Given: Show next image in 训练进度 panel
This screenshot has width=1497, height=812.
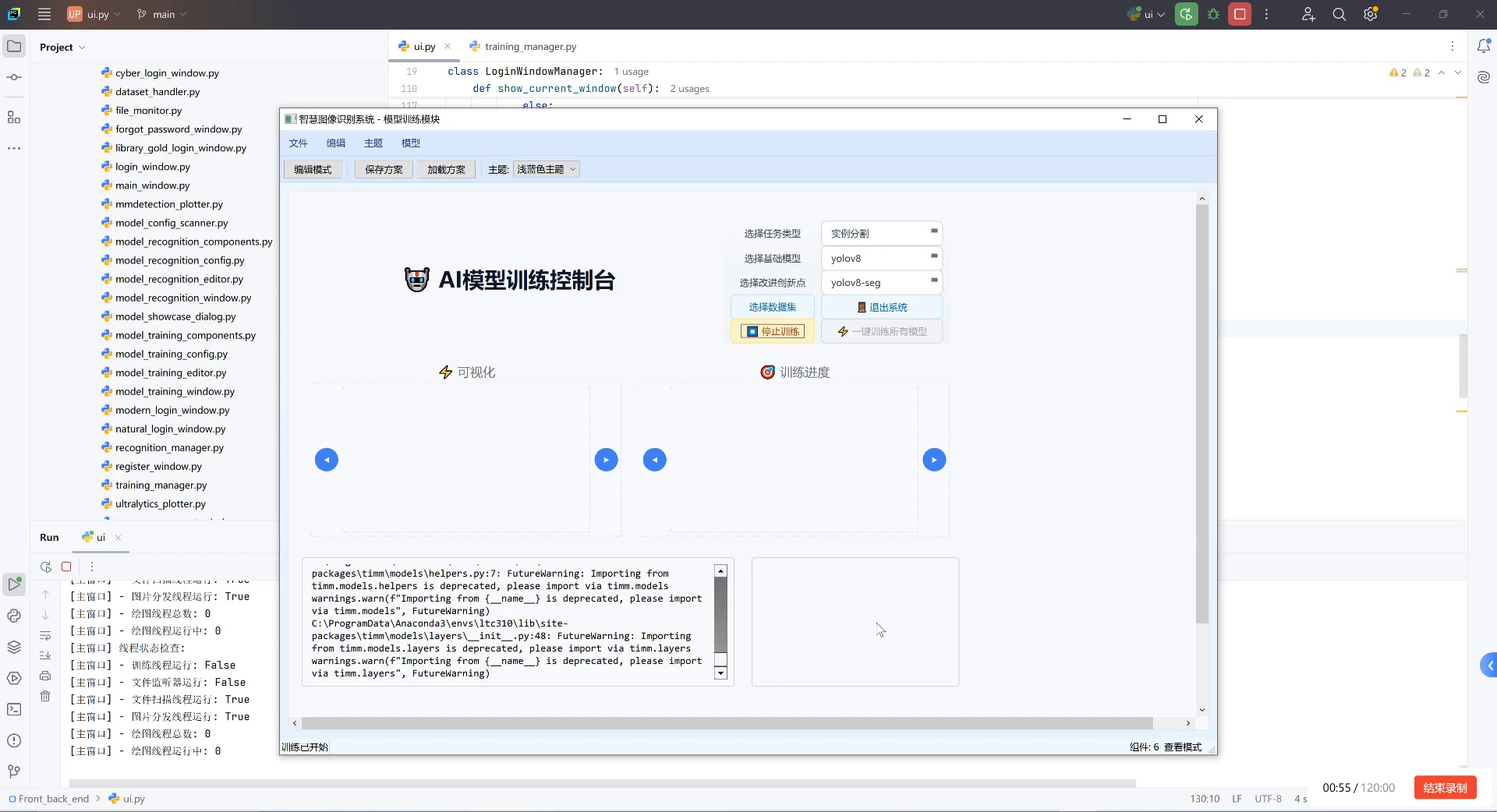Looking at the screenshot, I should pos(934,460).
